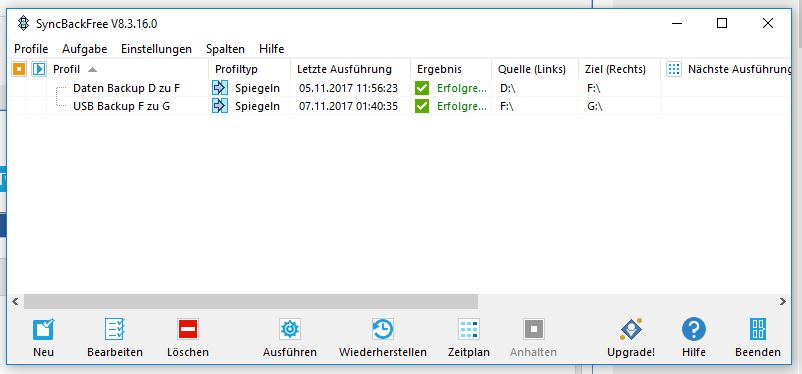802x374 pixels.
Task: Click source F:\ in USB Backup row
Action: coord(507,106)
